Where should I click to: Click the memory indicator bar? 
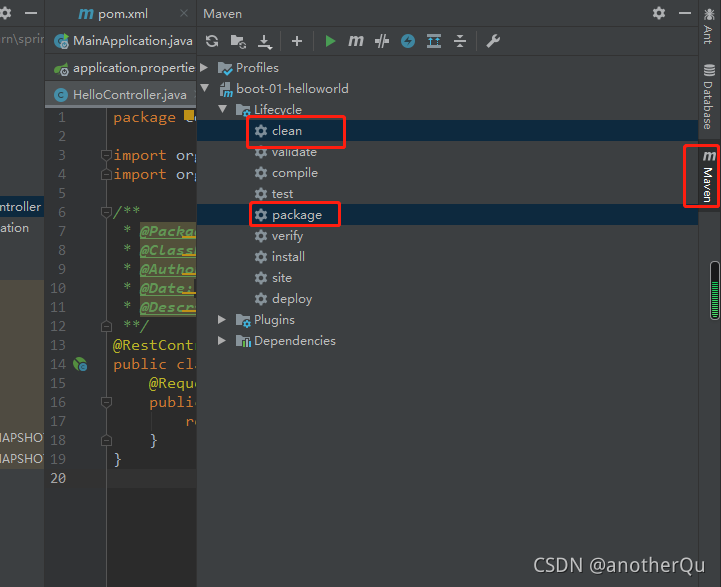(x=715, y=290)
